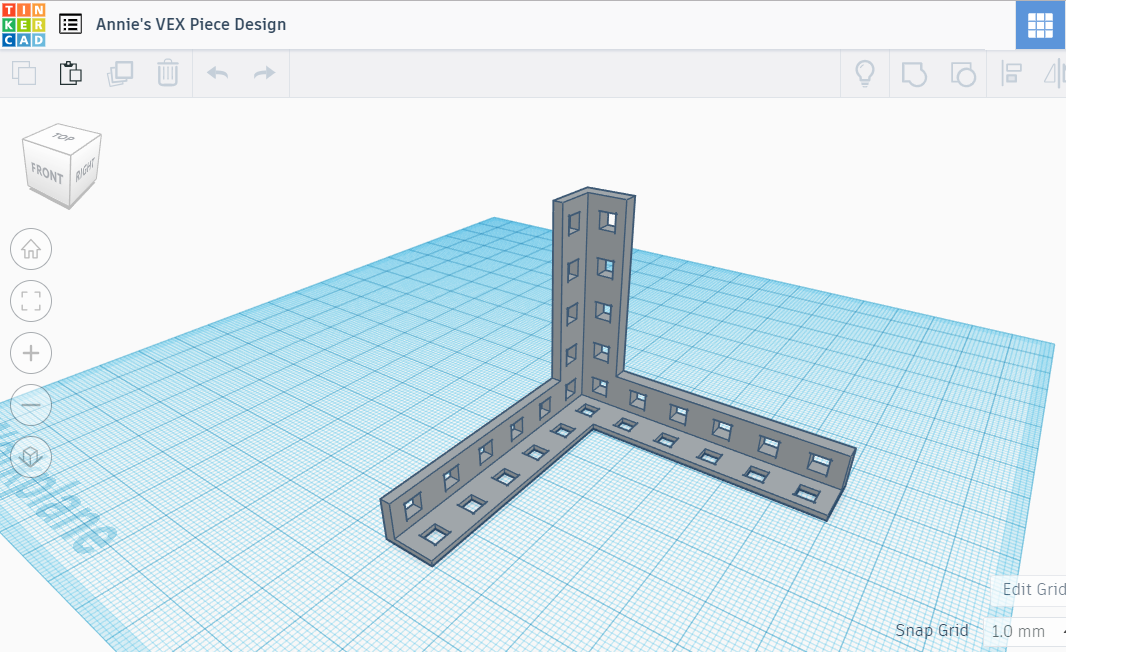
Task: Switch perspective with the cube view icon
Action: point(31,457)
